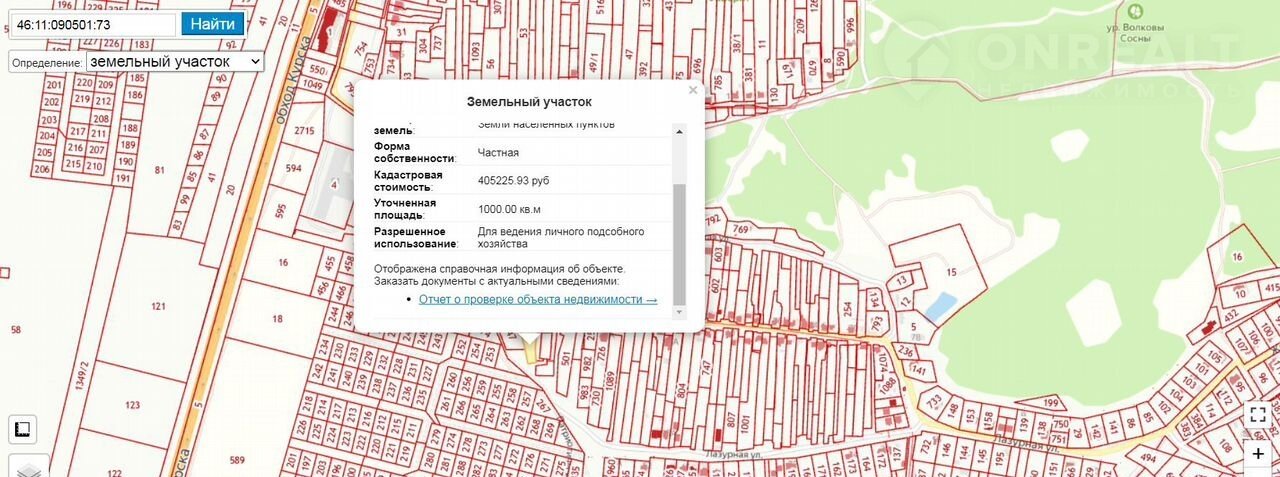The image size is (1280, 477).
Task: Select land parcel 121 on the map
Action: 158,306
